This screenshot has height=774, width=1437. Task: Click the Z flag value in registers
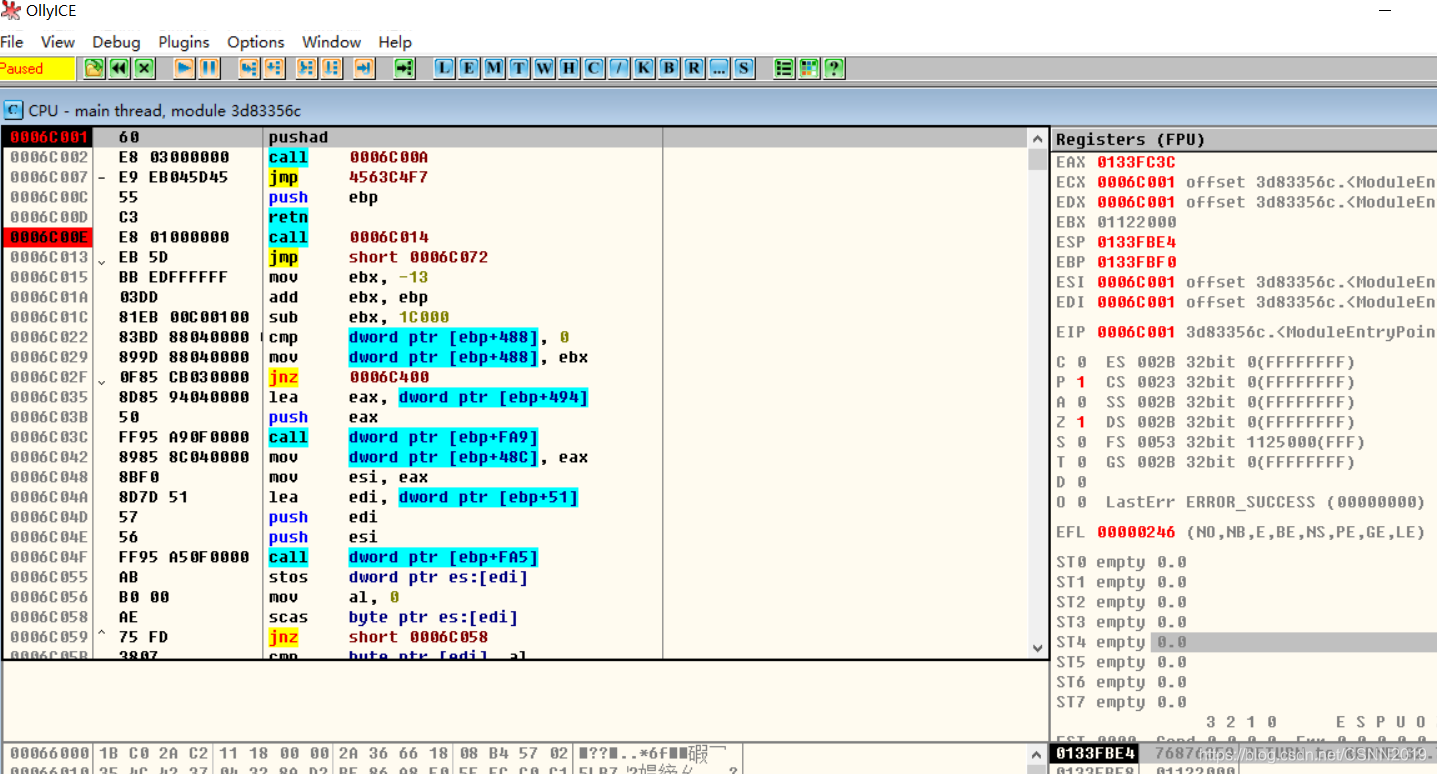(1081, 422)
